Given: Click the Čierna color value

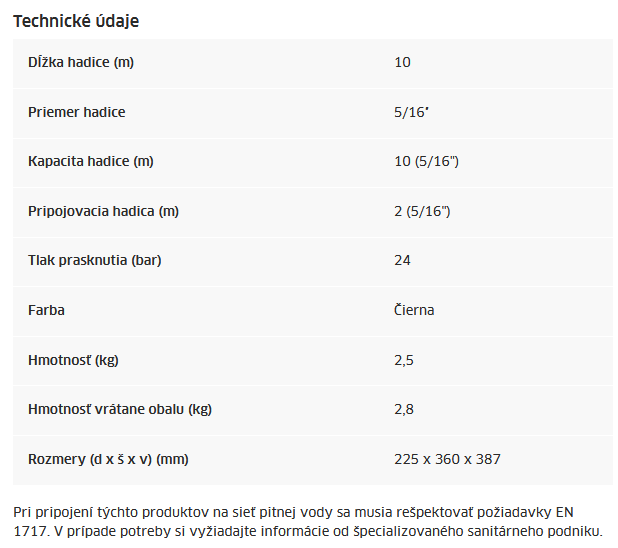Looking at the screenshot, I should [x=414, y=309].
